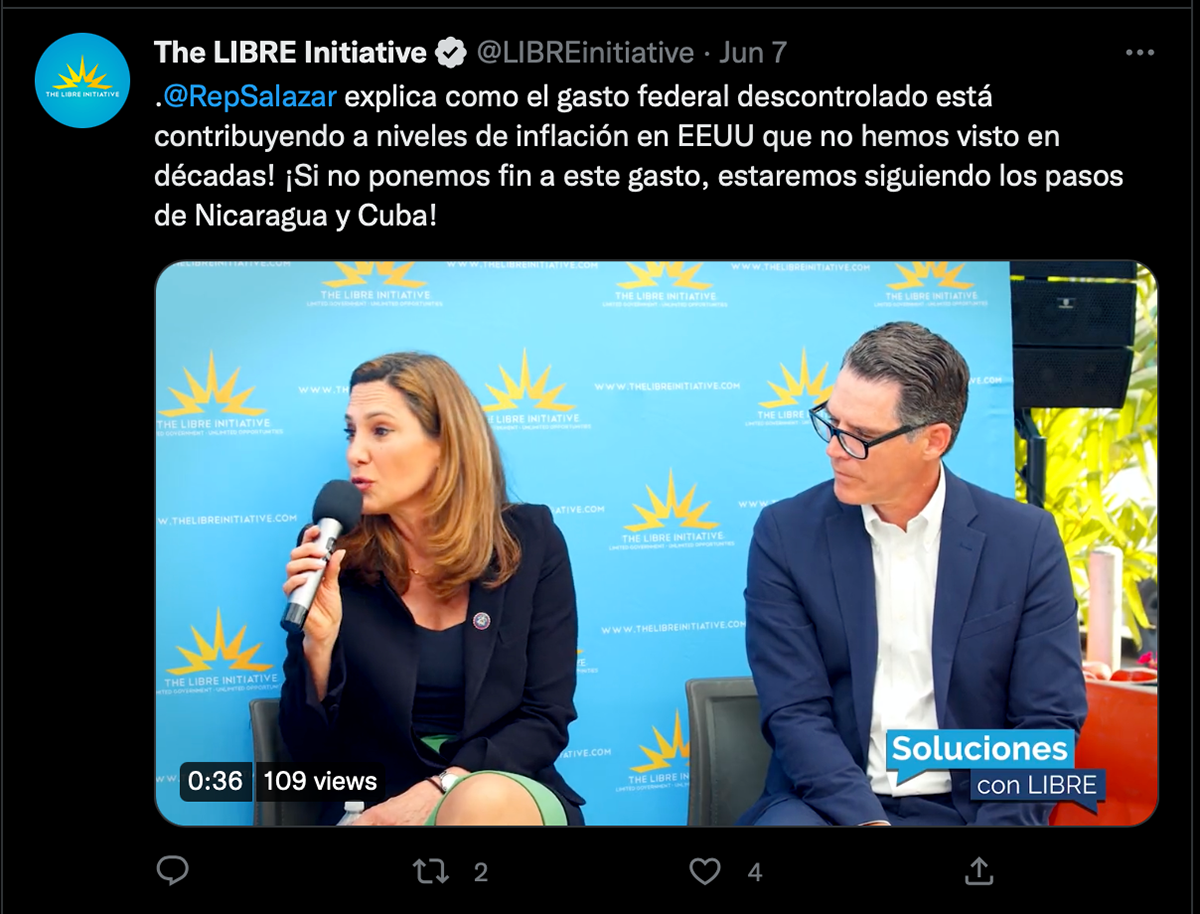Screen dimensions: 1200x914
Task: Click The LIBRE Initiative display name
Action: click(x=291, y=52)
